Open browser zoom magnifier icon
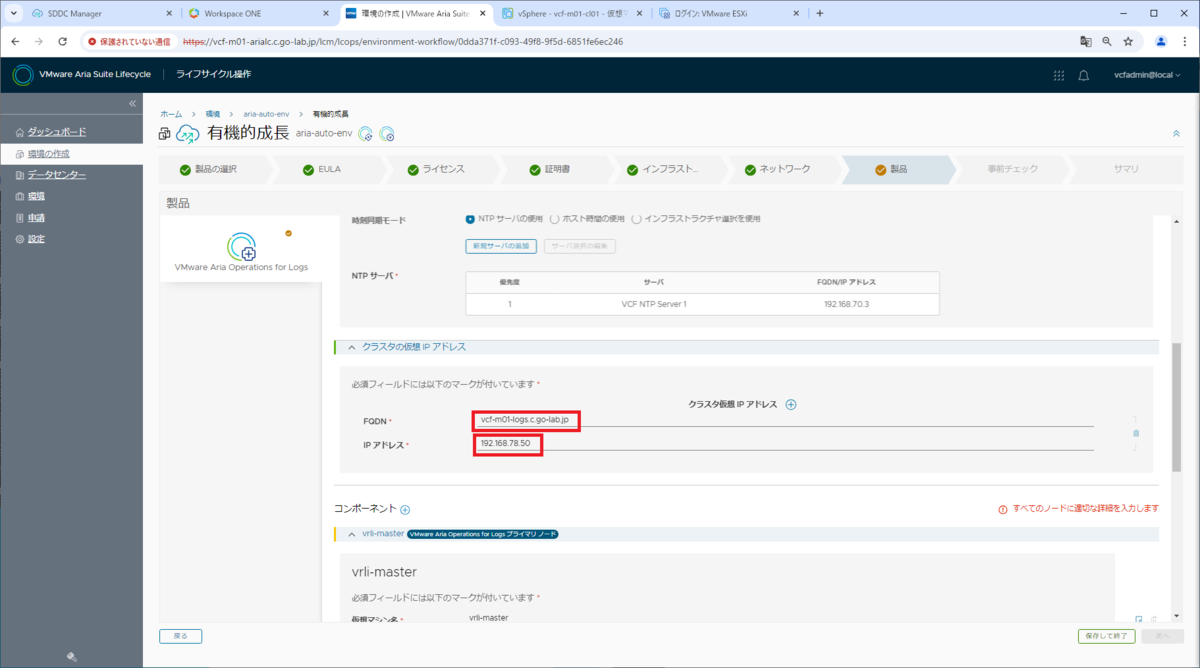Screen dimensions: 1200x668 point(1107,42)
